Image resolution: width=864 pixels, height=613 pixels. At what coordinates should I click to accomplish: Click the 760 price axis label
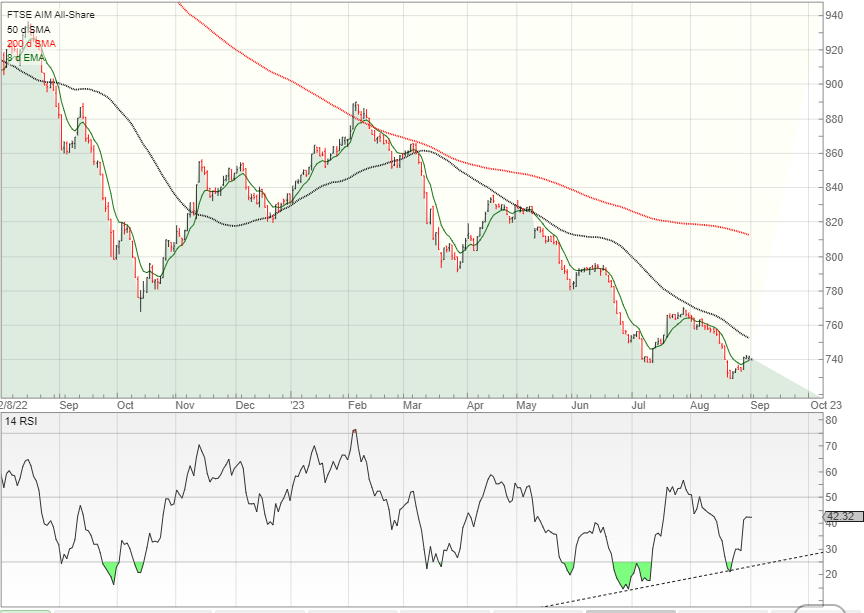click(834, 325)
